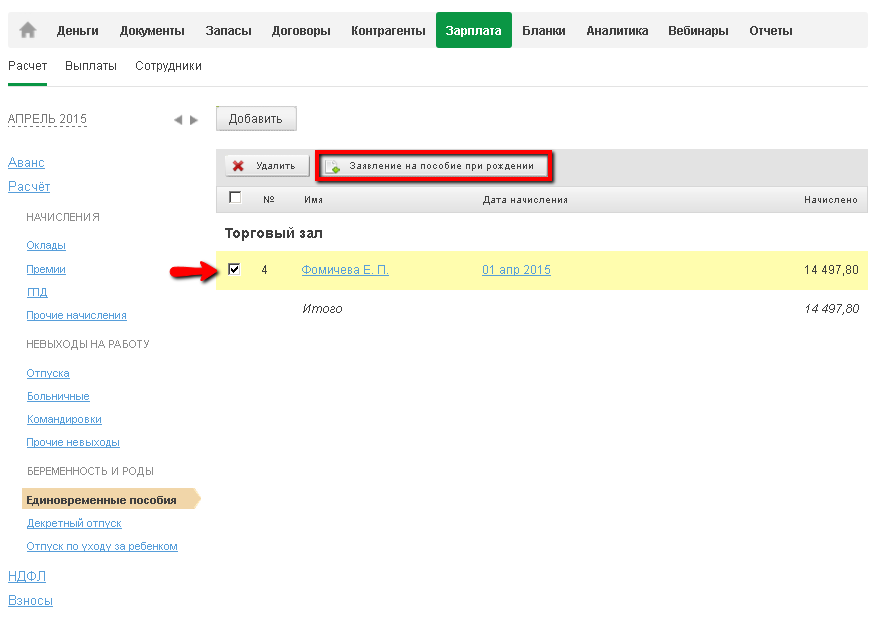Uncheck the Фомичева Е. П. row checkbox
This screenshot has width=876, height=625.
(x=235, y=269)
